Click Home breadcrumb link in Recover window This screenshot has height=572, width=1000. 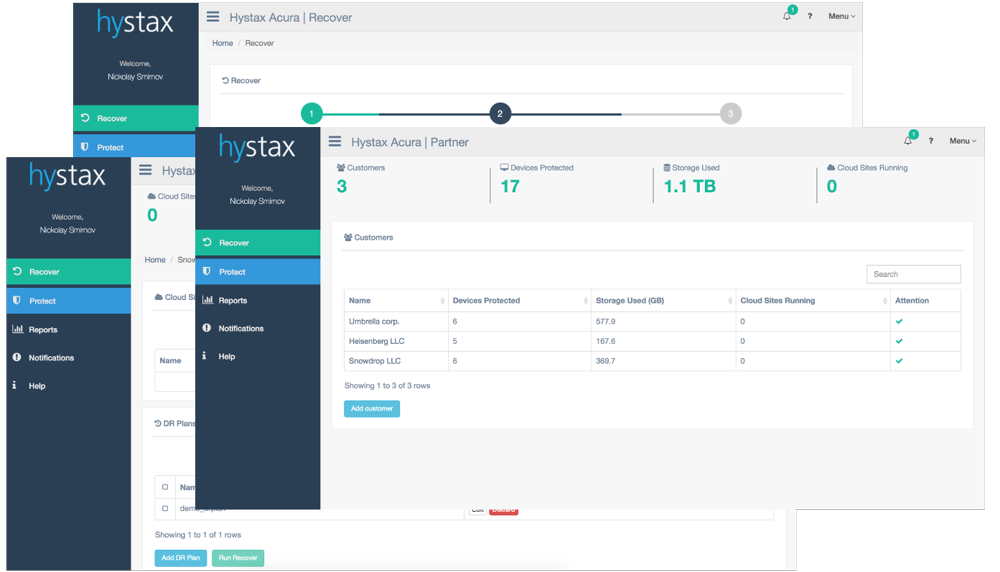(x=223, y=43)
